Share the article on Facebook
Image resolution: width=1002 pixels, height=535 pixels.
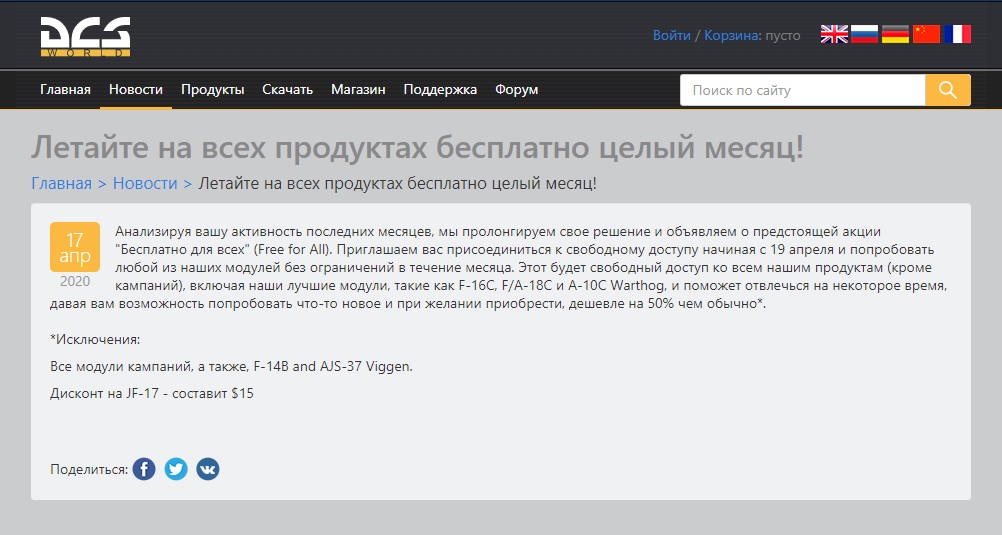pos(144,469)
